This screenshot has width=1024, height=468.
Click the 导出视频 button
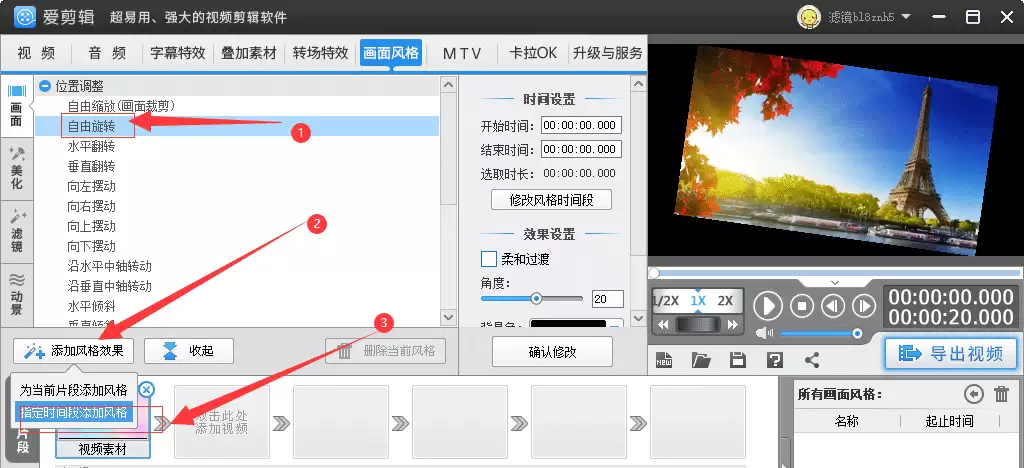coord(951,354)
